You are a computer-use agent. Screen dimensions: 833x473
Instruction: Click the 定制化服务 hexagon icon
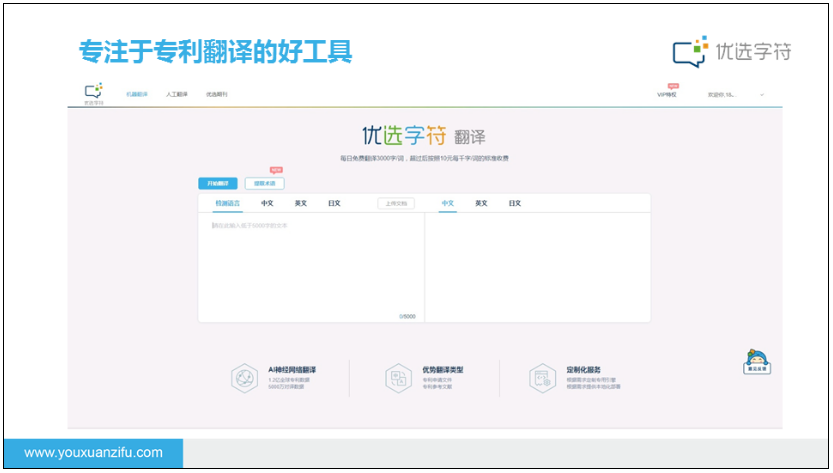543,378
